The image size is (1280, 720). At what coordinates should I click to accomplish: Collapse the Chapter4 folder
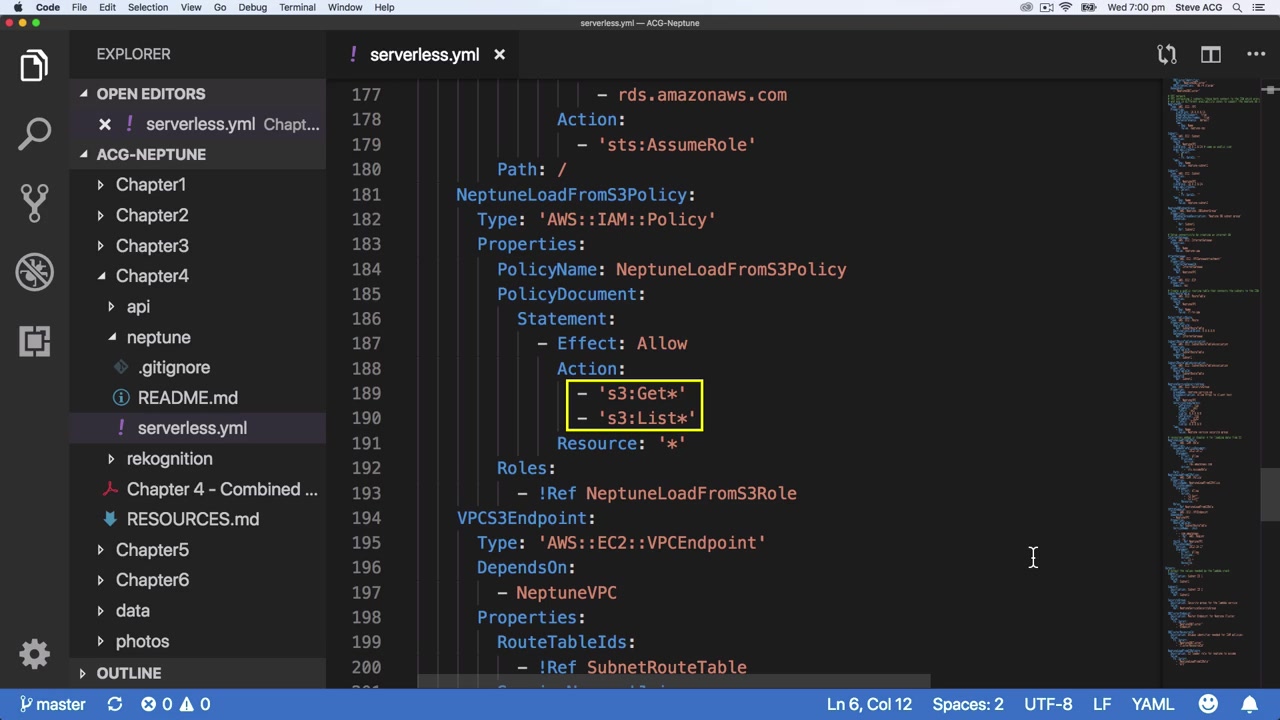coord(152,276)
